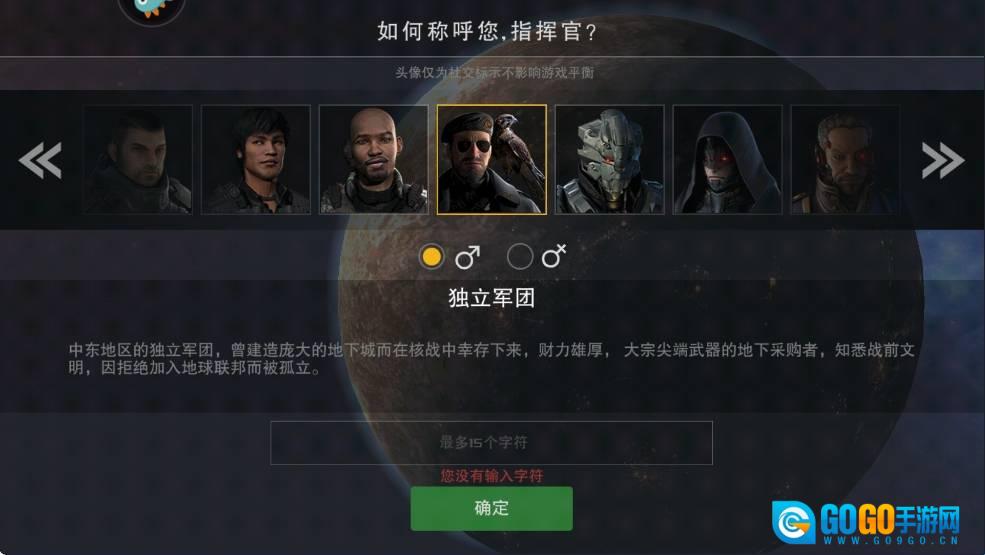985x555 pixels.
Task: Click the 独立军团 faction title
Action: (x=491, y=298)
